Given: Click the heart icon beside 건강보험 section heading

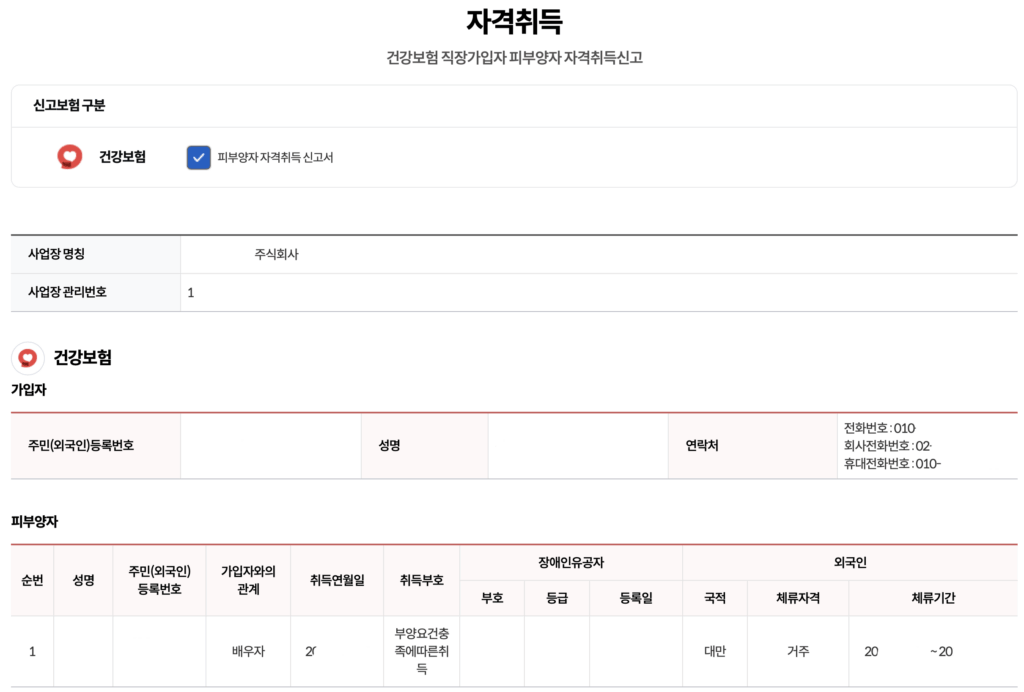Looking at the screenshot, I should (28, 357).
